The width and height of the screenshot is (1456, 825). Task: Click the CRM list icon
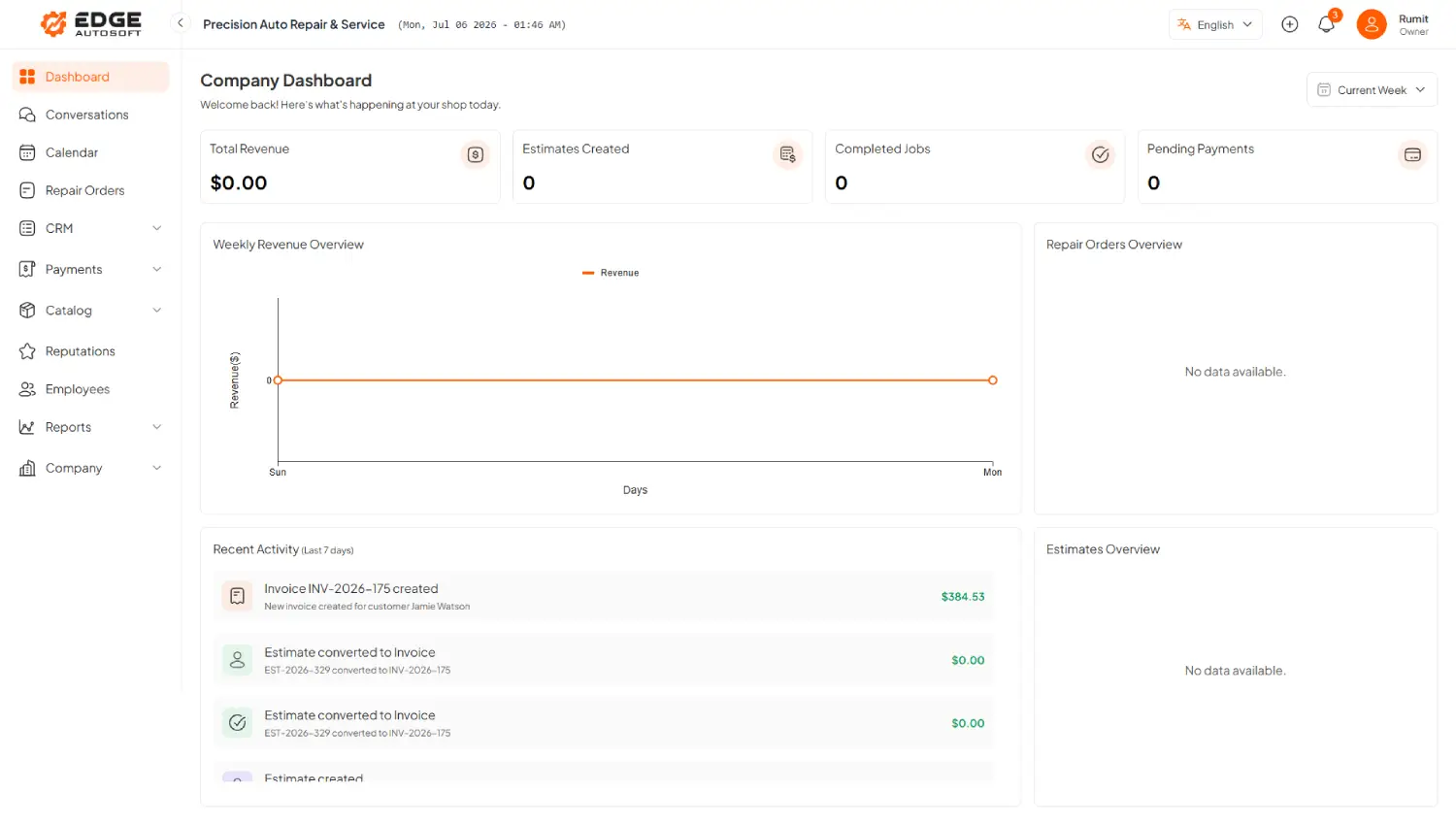click(27, 228)
